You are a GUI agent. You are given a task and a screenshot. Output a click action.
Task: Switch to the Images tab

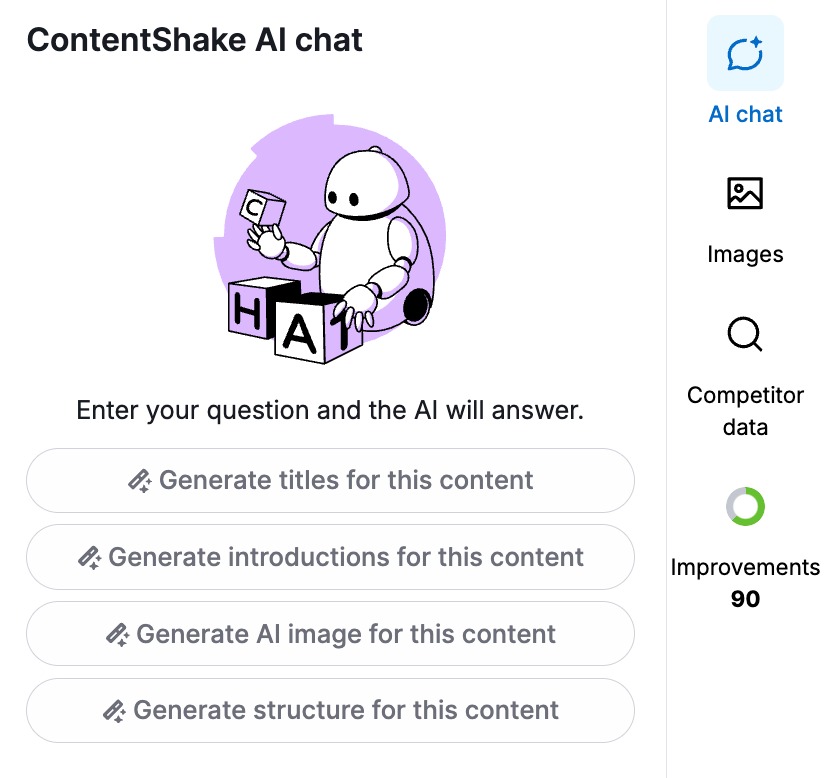pyautogui.click(x=745, y=254)
